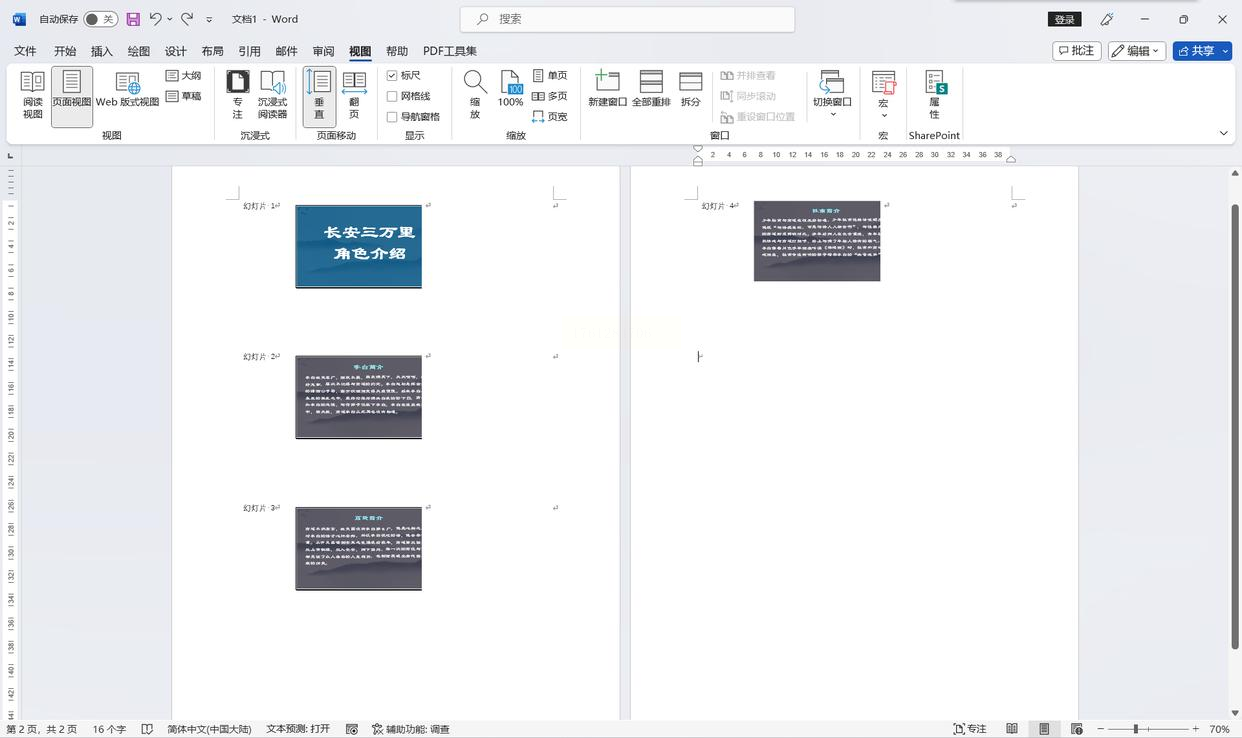Click the search box (搜索)
1242x738 pixels.
[x=627, y=19]
